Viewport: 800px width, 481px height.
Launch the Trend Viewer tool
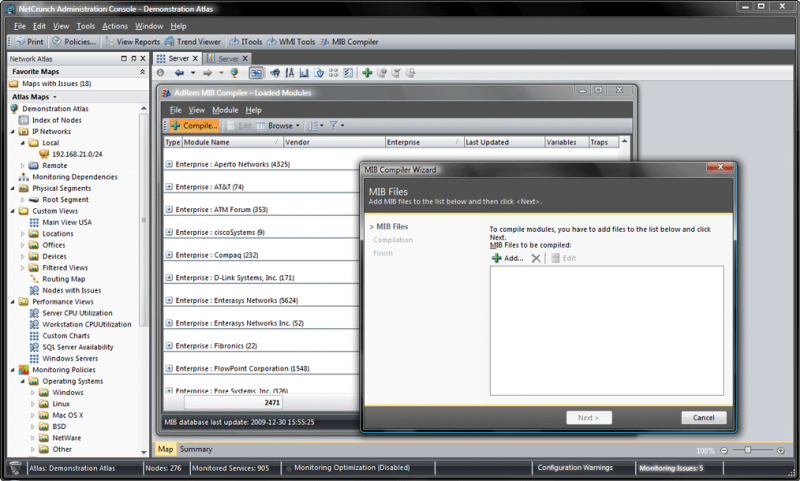click(192, 42)
